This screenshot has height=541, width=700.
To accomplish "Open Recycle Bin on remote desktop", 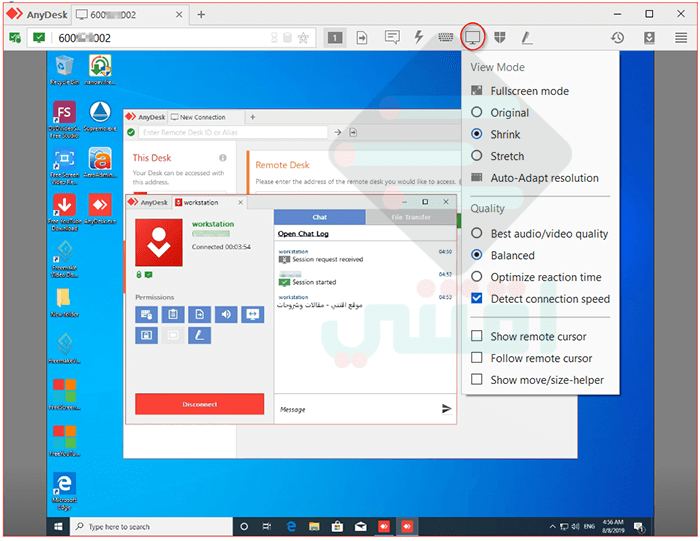I will pos(65,70).
